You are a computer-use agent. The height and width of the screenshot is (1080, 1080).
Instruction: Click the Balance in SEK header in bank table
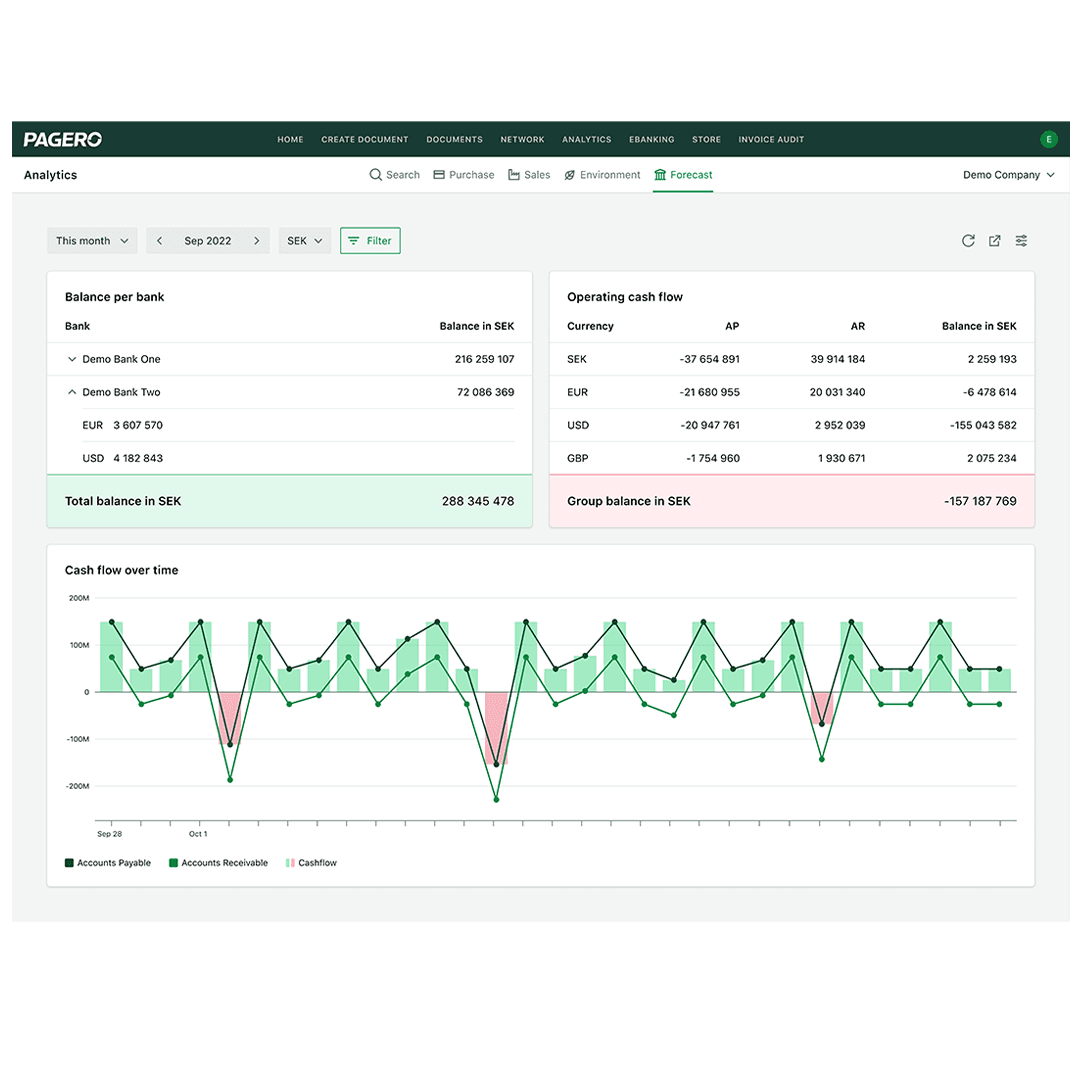(477, 326)
